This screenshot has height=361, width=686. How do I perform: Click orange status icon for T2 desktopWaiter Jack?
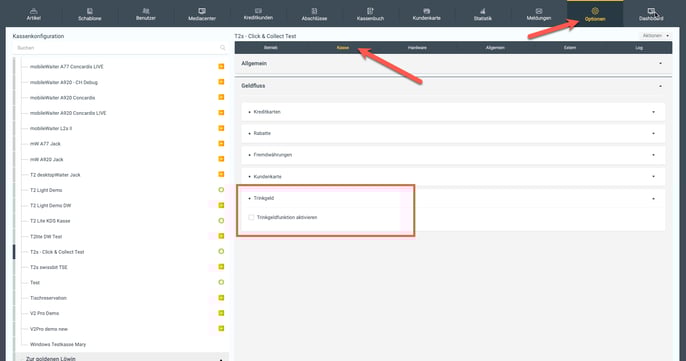click(221, 174)
